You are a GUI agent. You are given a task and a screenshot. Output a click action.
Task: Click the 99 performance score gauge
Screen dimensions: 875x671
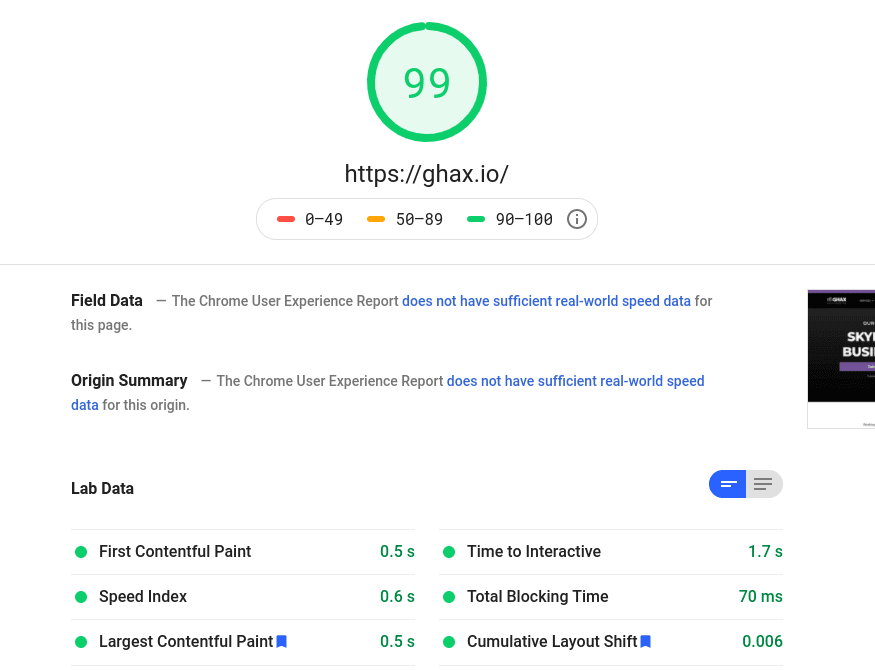point(427,82)
